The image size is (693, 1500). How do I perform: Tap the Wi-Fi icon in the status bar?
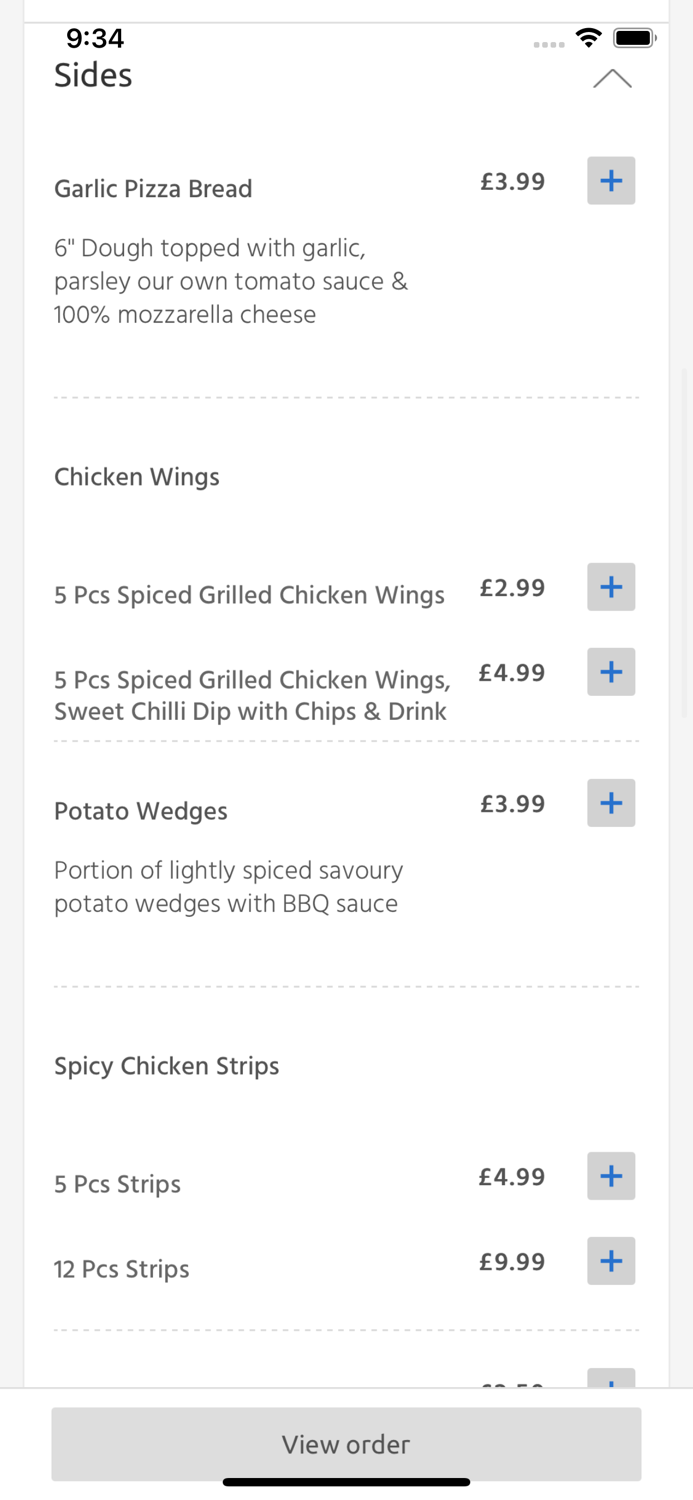[589, 37]
